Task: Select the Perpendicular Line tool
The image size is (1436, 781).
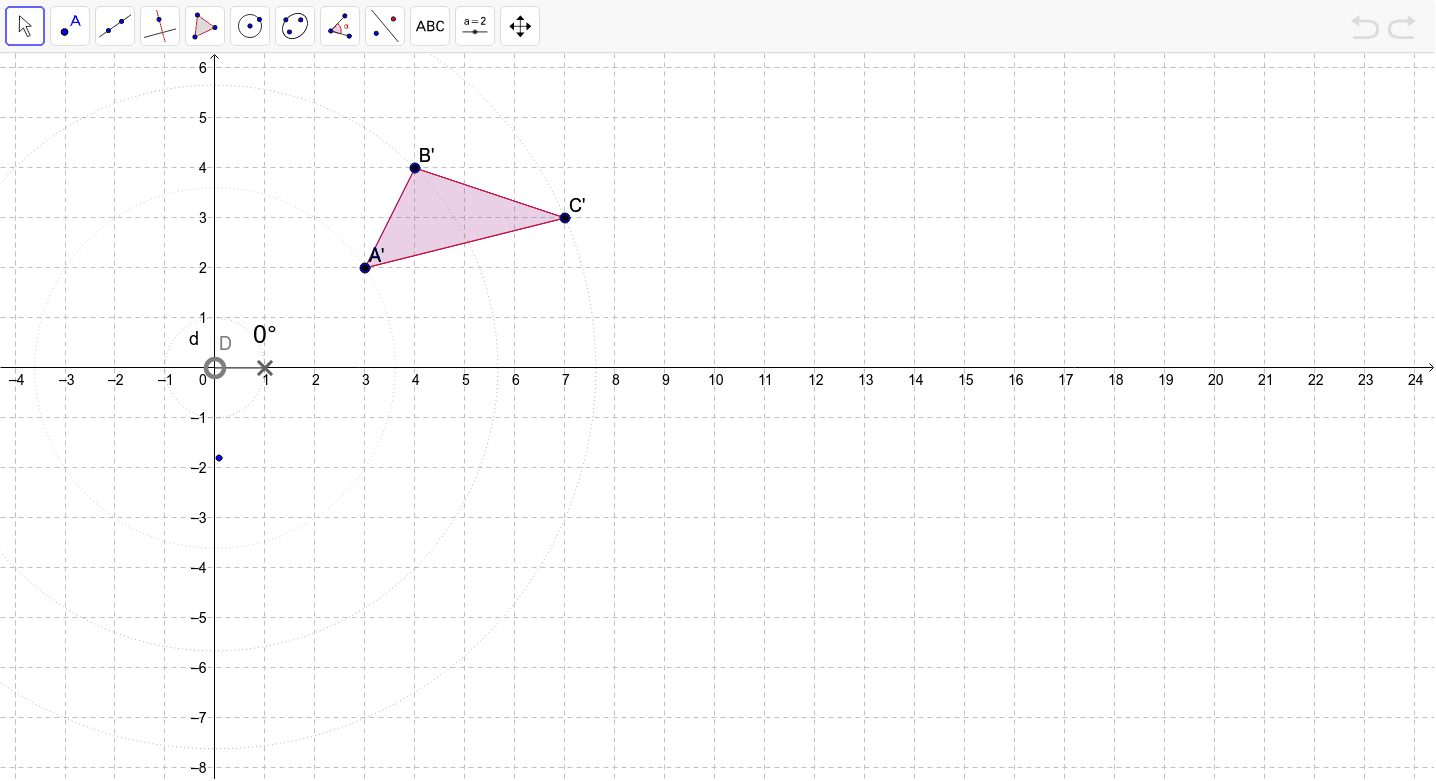Action: click(x=159, y=25)
